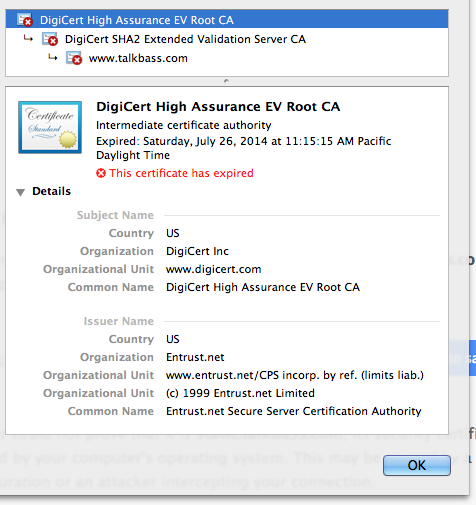Click the large Certificate Standard image
476x505 pixels.
click(x=50, y=127)
